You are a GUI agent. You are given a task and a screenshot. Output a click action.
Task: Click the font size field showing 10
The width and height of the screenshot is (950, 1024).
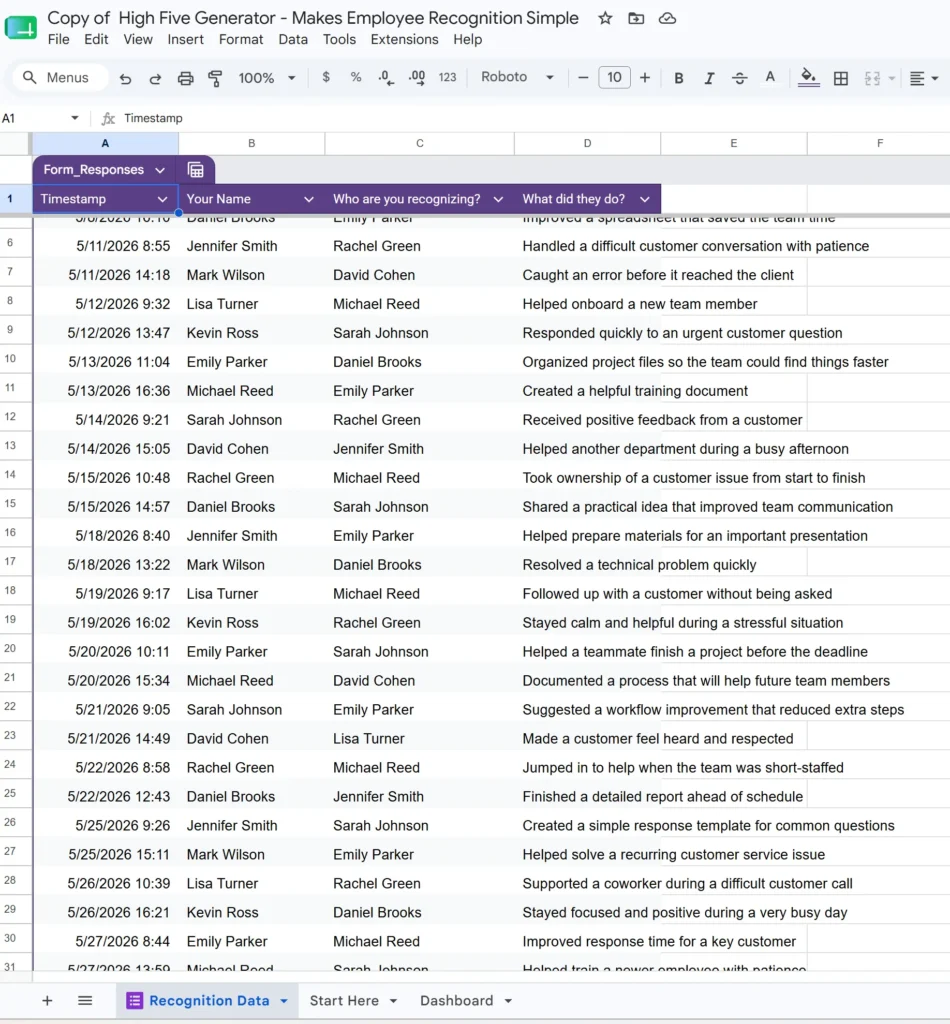[x=614, y=78]
